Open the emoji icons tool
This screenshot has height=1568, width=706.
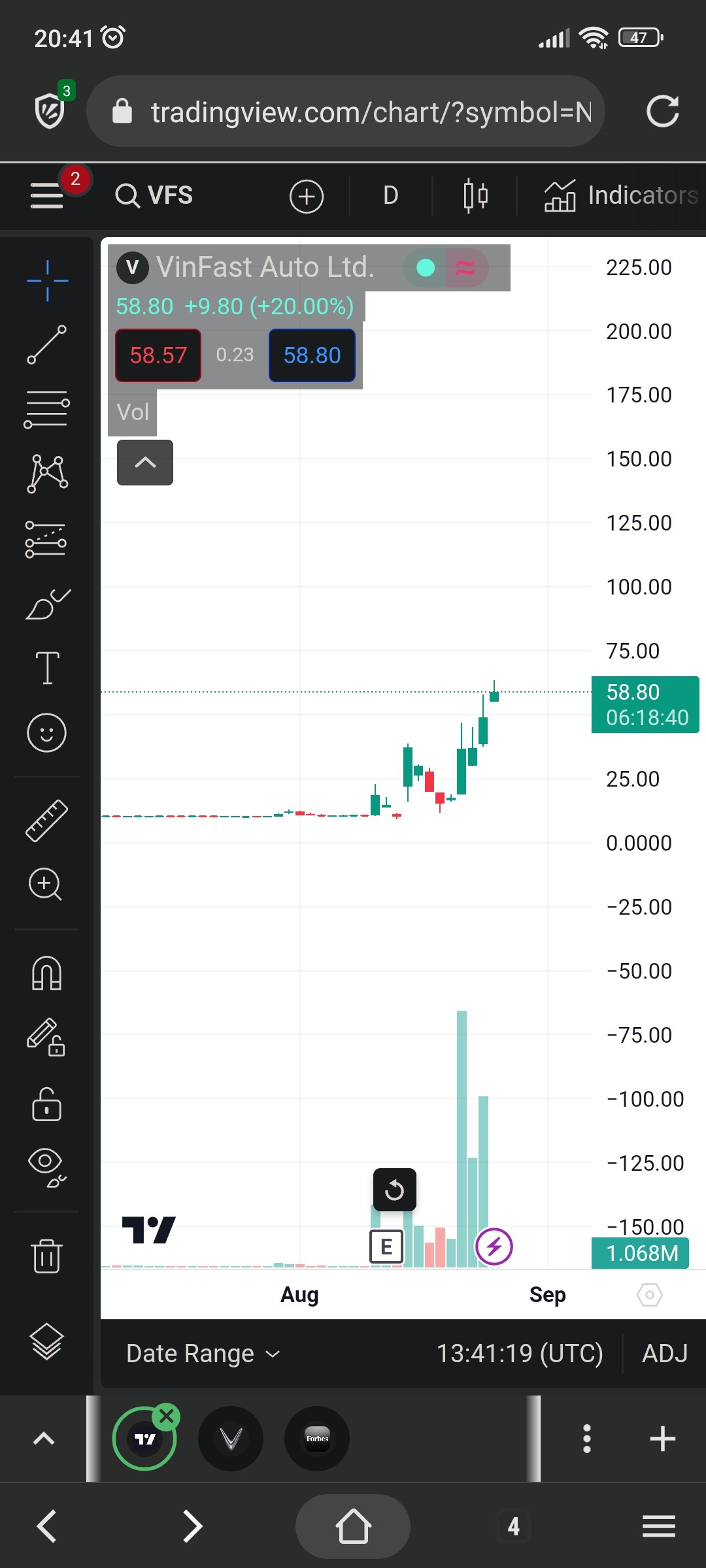pyautogui.click(x=46, y=732)
